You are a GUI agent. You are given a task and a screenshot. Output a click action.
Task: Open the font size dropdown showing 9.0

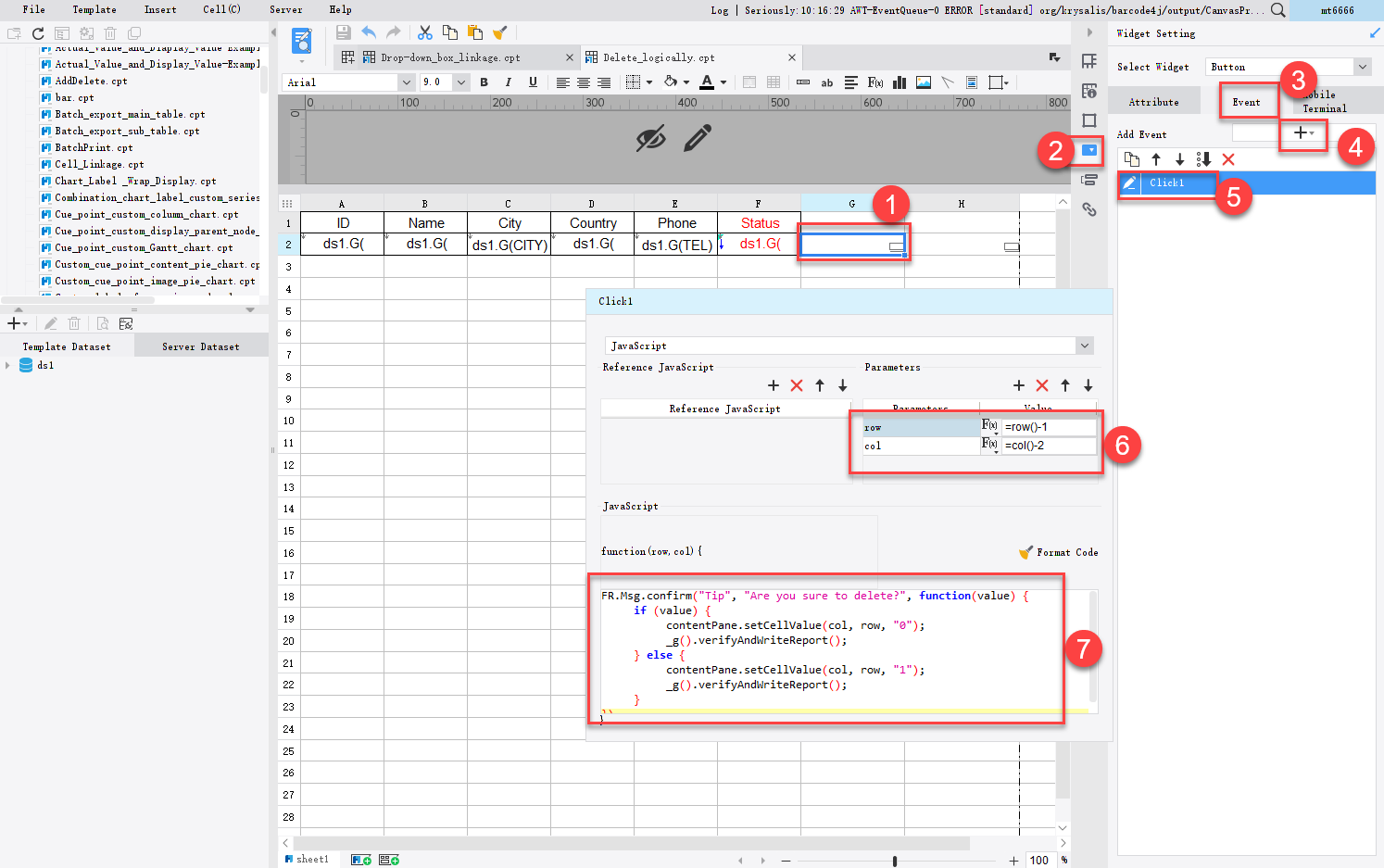[460, 82]
